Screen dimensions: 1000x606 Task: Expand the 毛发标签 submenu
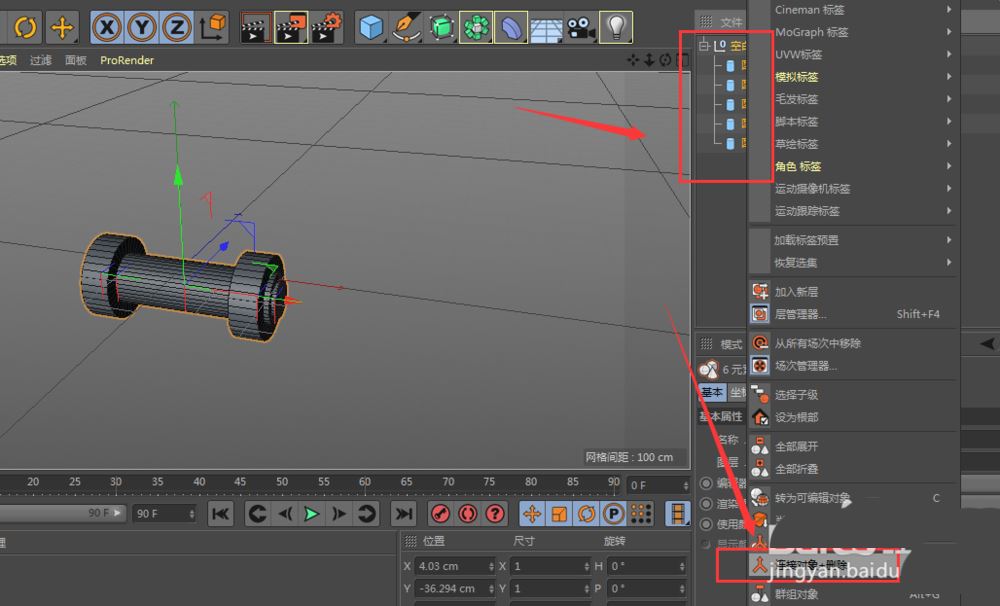855,99
